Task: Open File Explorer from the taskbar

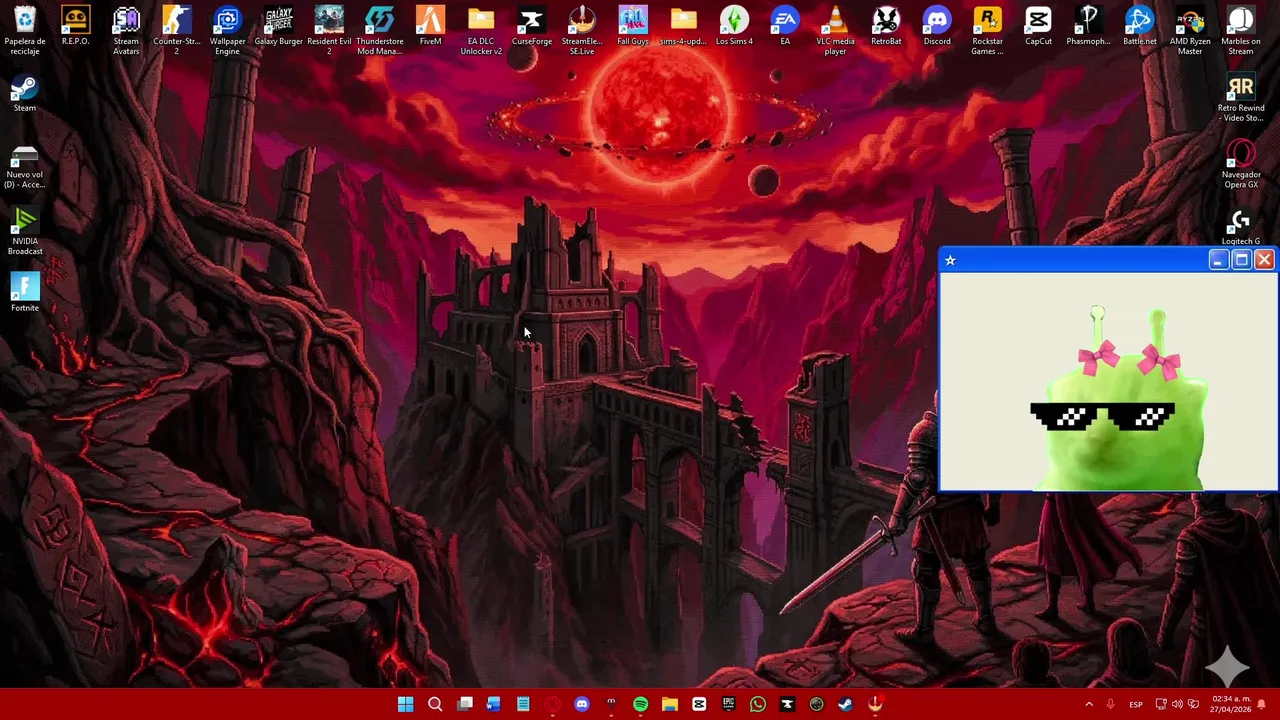Action: coord(670,705)
